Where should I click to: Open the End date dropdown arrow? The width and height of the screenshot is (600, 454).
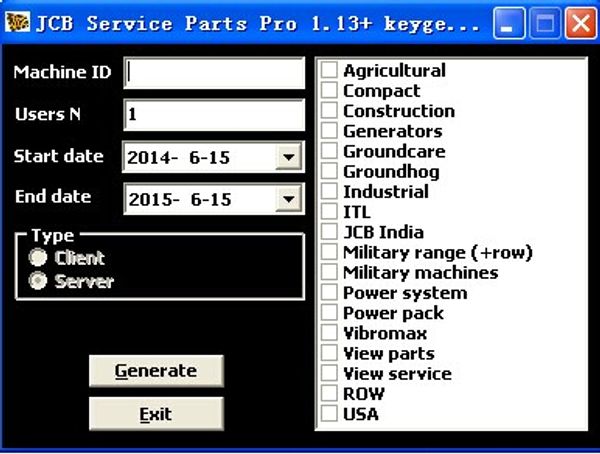click(288, 199)
